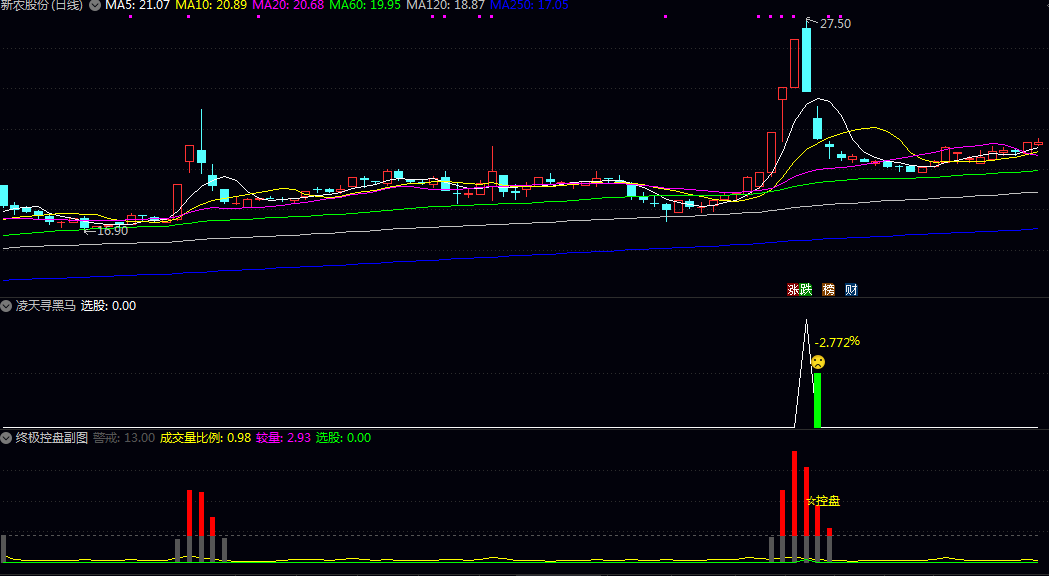Click the magenta 较量: 2.93 value
The height and width of the screenshot is (576, 1049).
click(284, 438)
